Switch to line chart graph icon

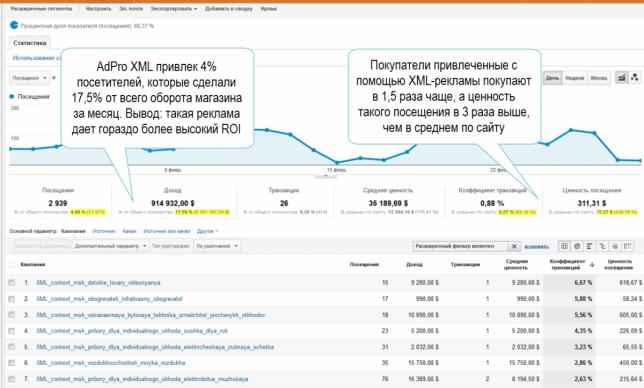point(622,77)
